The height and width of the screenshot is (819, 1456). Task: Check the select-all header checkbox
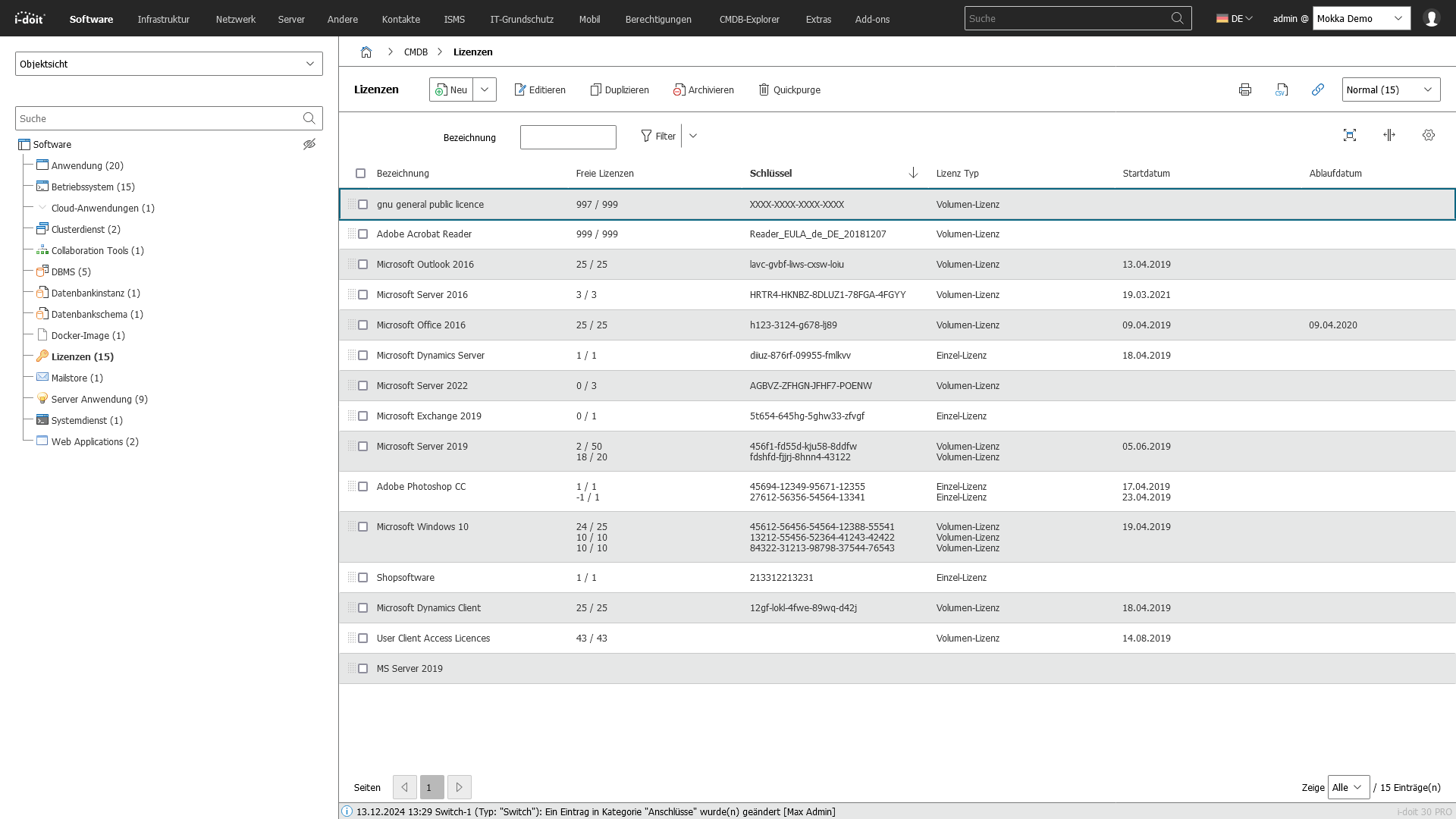tap(361, 174)
